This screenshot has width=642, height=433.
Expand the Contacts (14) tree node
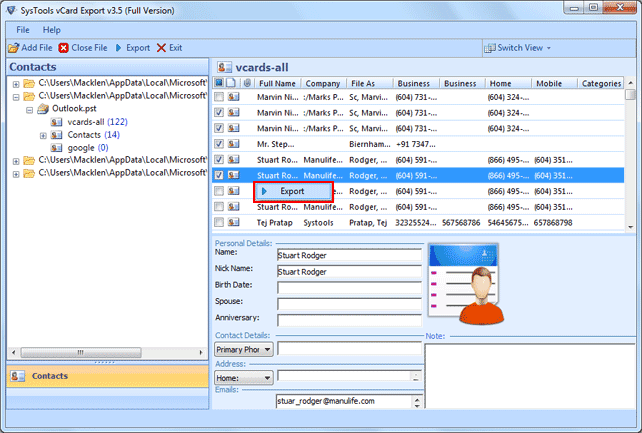tap(43, 136)
